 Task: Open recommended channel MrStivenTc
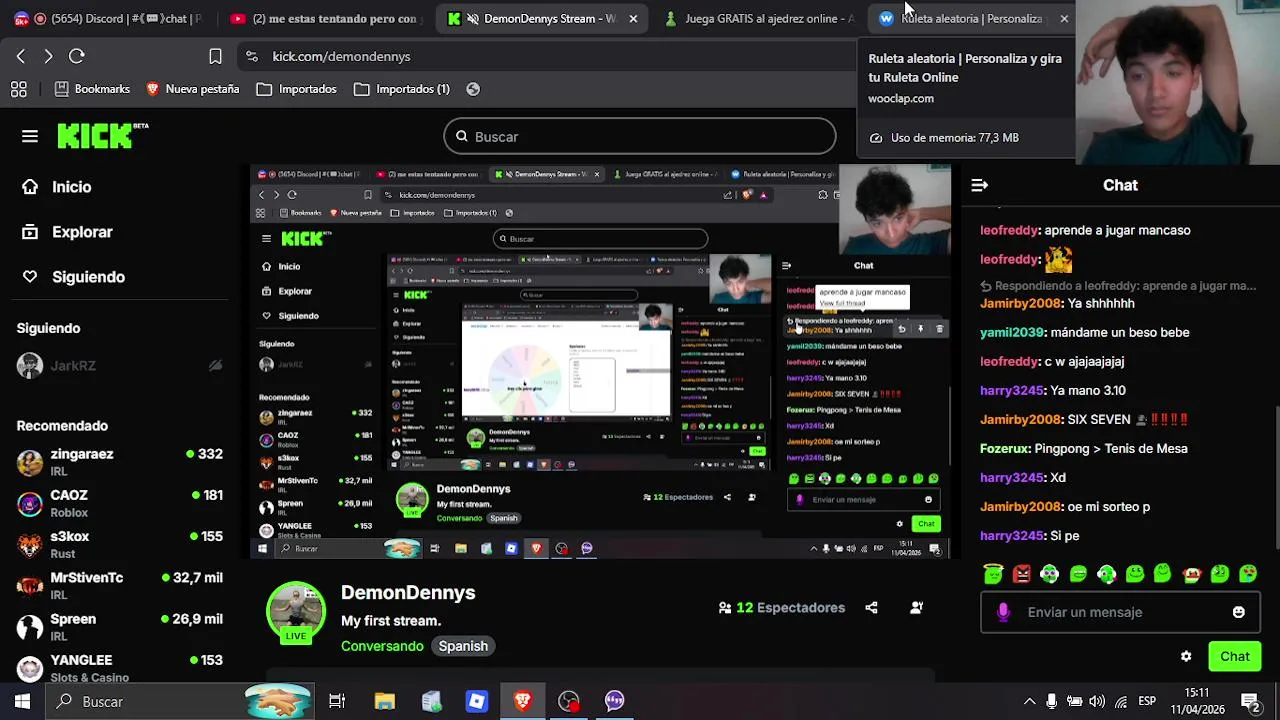click(120, 585)
